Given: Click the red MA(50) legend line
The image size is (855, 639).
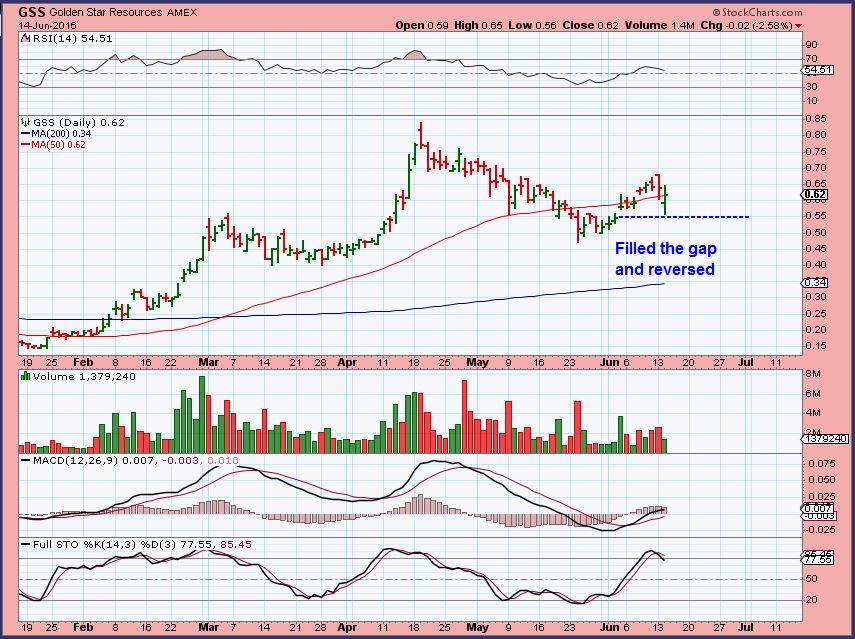Looking at the screenshot, I should pos(26,144).
